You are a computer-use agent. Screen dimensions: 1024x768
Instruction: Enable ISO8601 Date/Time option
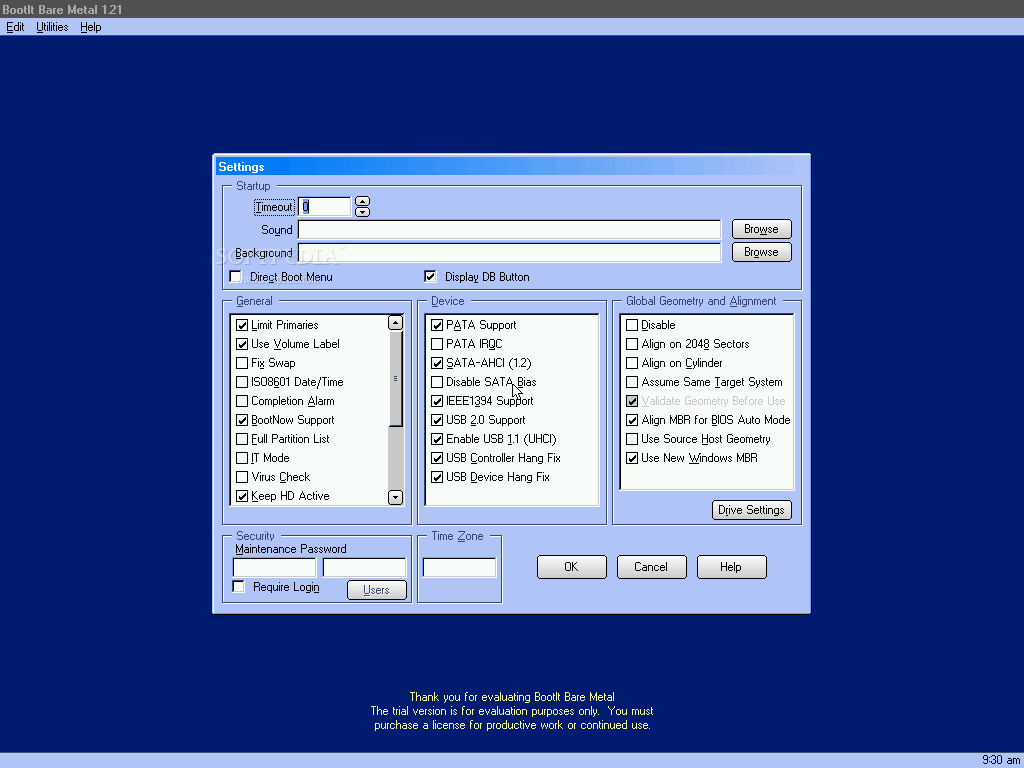(x=242, y=382)
